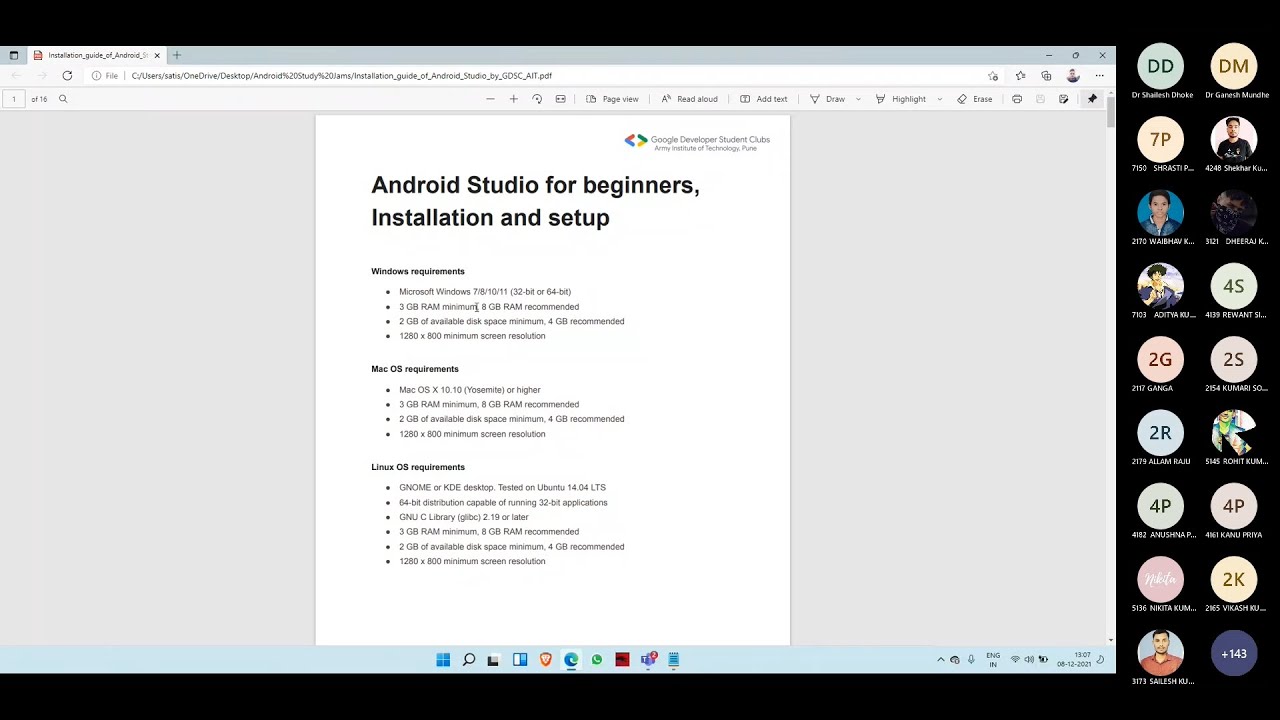Expand Draw tool color options
This screenshot has width=1280, height=720.
click(858, 99)
